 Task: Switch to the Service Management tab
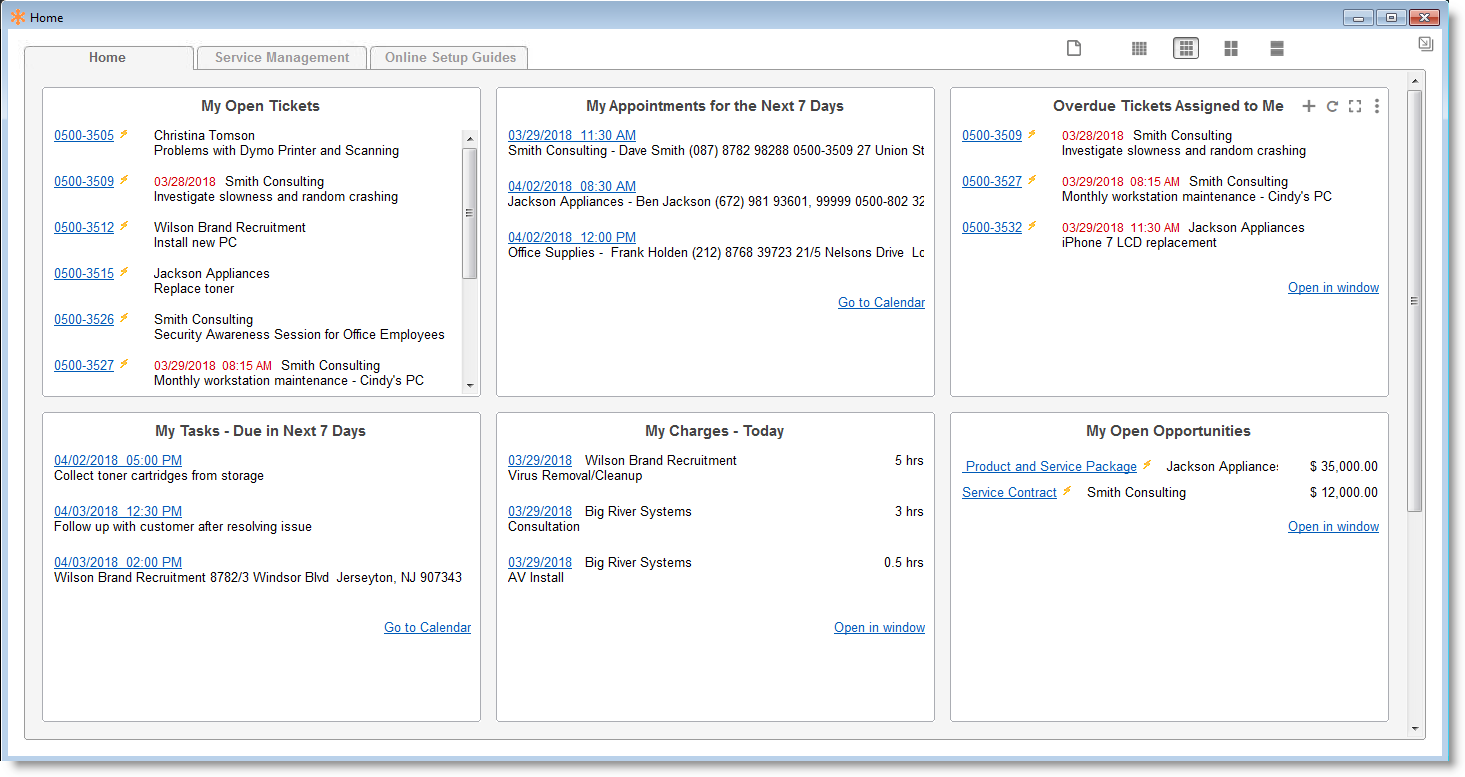pyautogui.click(x=282, y=58)
